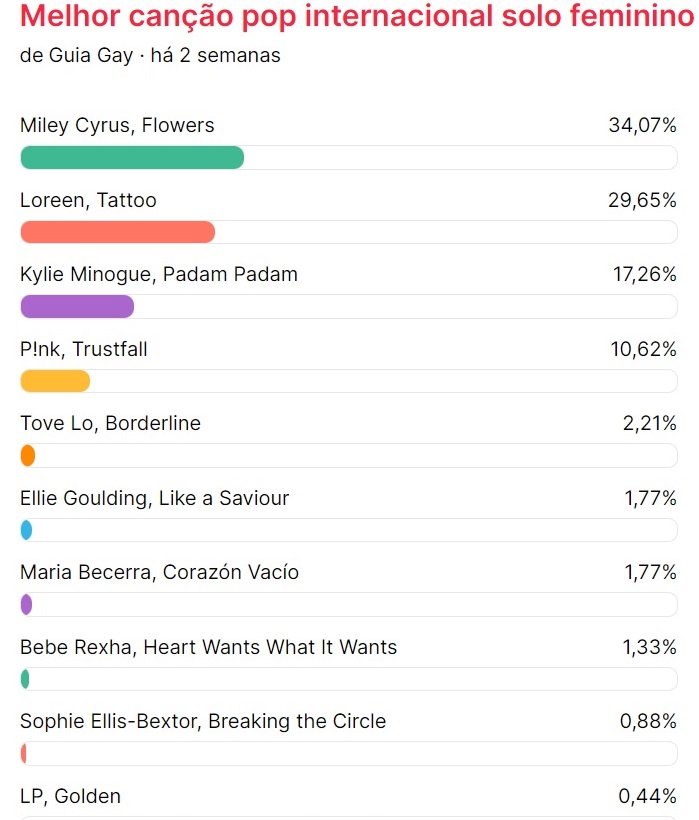Click the orange Tove Lo bar dot
The height and width of the screenshot is (820, 699).
(x=28, y=455)
